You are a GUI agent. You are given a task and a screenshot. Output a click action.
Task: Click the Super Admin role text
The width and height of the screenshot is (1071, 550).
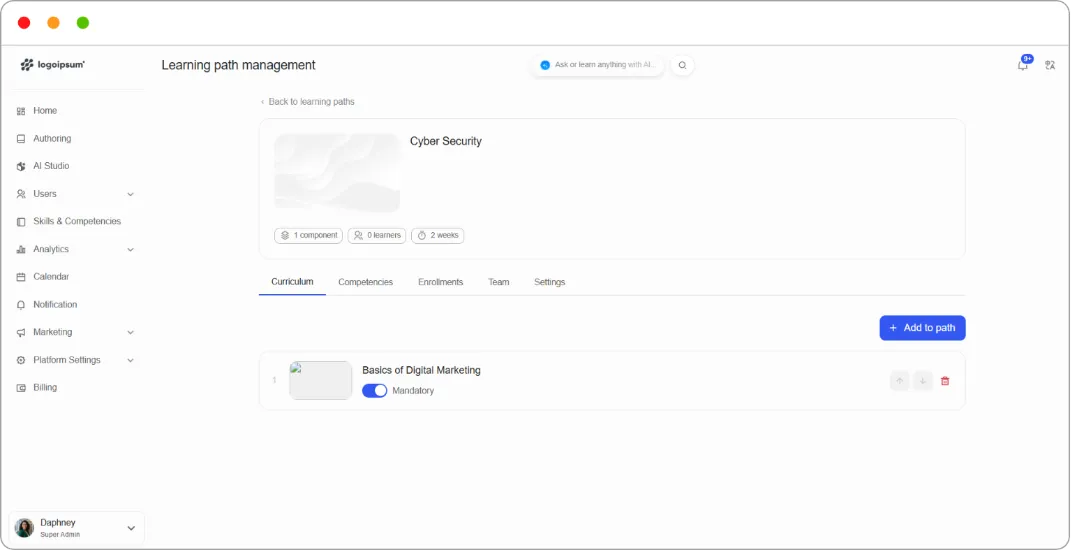(60, 535)
